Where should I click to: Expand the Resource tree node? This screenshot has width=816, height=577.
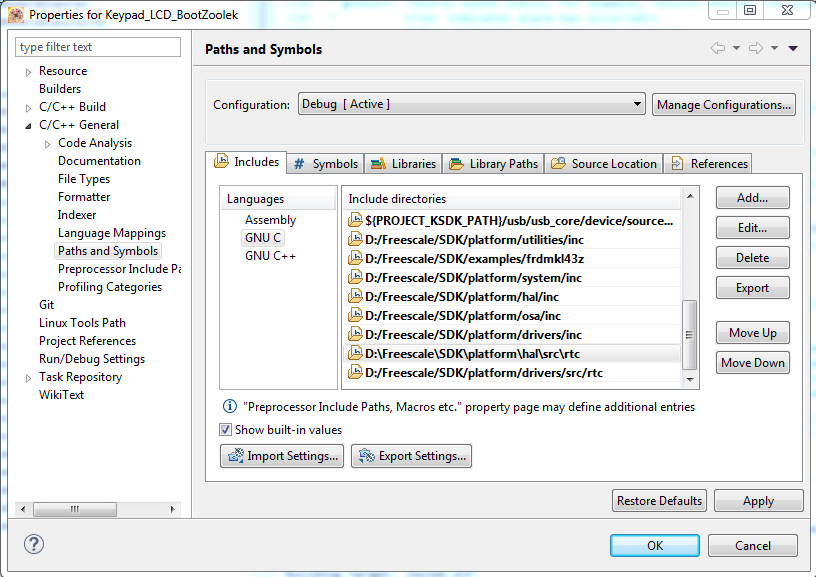tap(29, 72)
